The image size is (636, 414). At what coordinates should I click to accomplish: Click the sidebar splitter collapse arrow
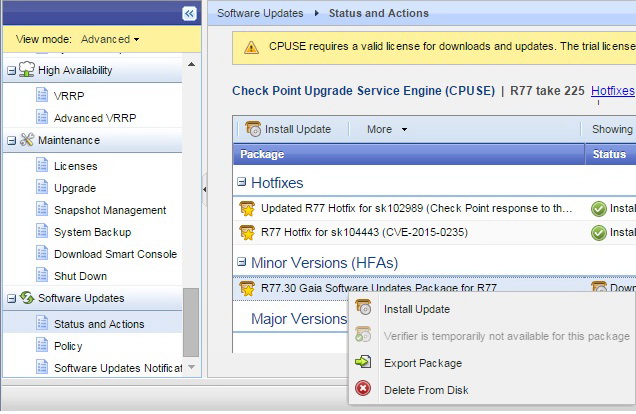[x=204, y=189]
